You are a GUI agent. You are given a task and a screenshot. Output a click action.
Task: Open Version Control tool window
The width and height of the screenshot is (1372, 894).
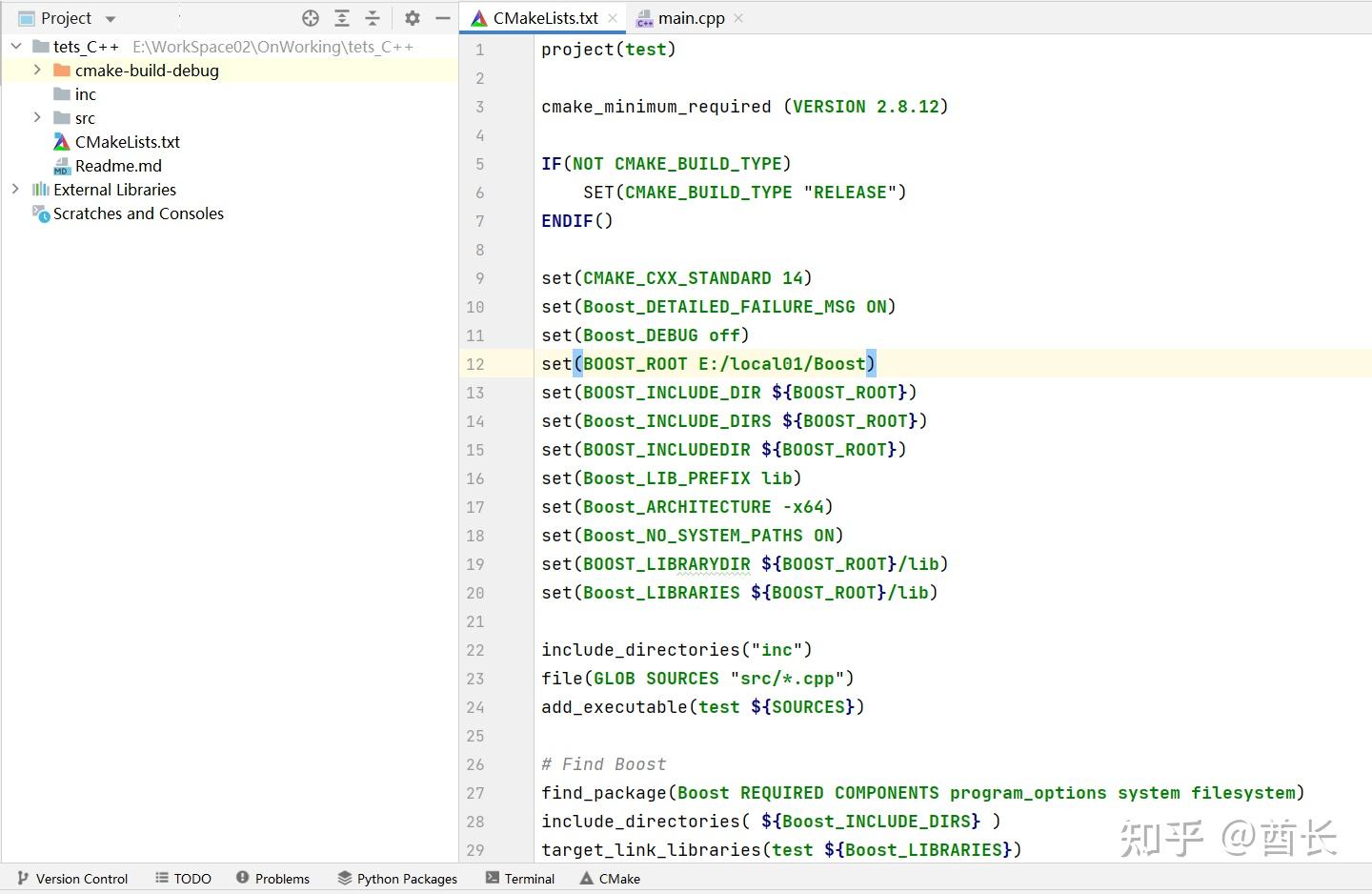pyautogui.click(x=72, y=879)
